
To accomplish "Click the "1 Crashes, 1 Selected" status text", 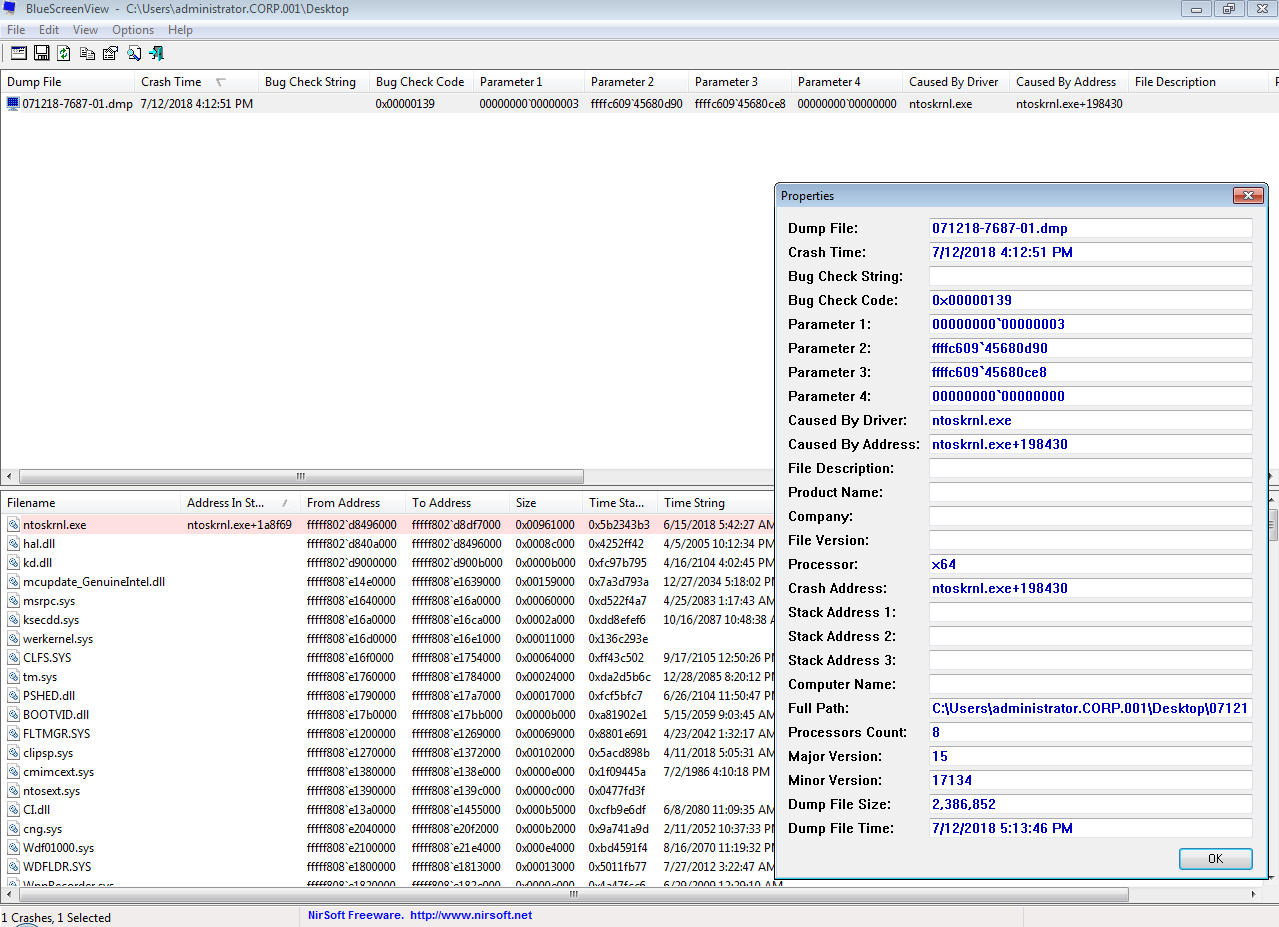I will [x=56, y=917].
